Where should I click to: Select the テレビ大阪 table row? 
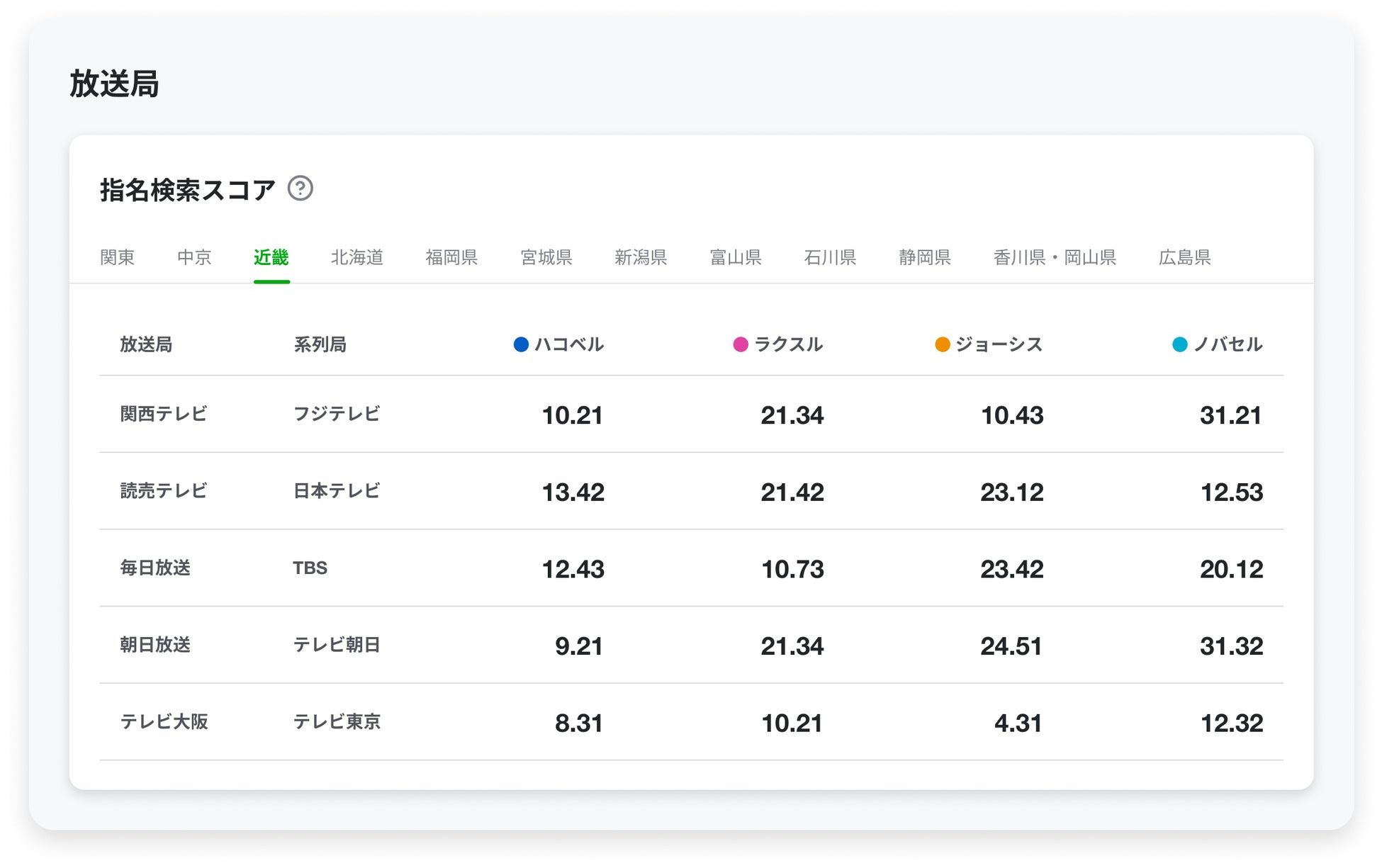click(x=164, y=722)
